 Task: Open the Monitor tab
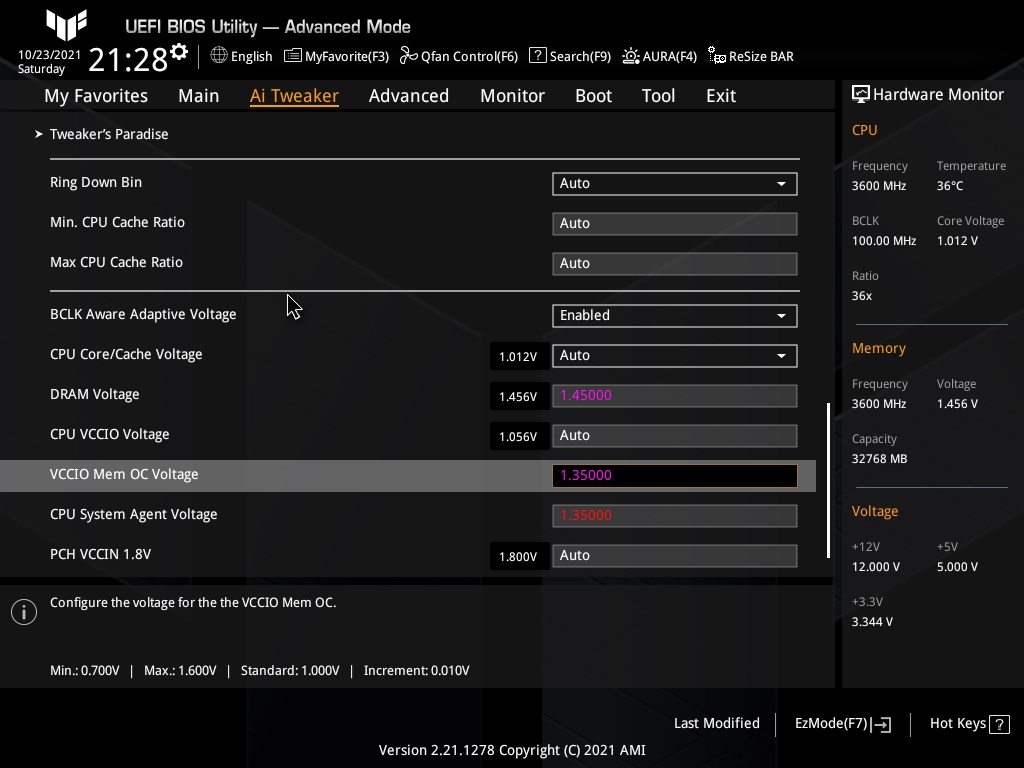513,96
